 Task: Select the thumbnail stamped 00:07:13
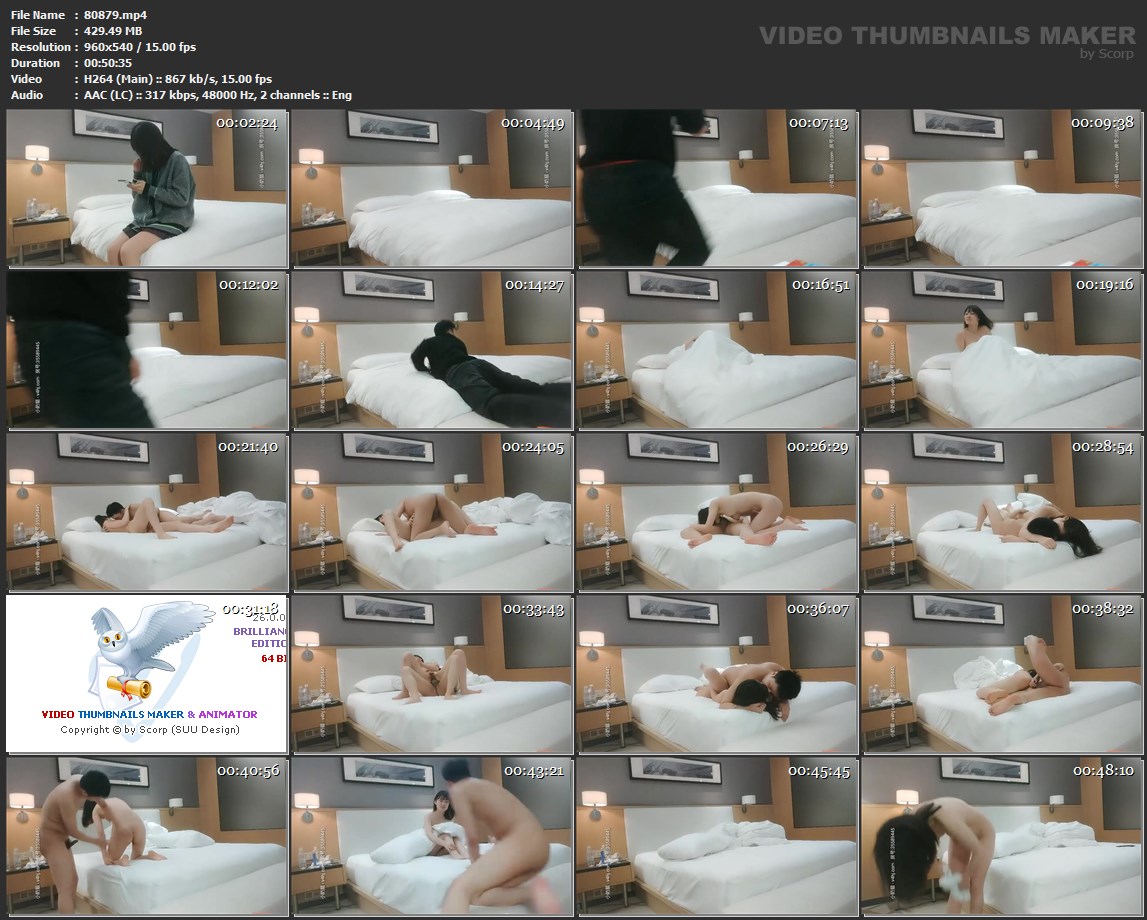pyautogui.click(x=717, y=189)
